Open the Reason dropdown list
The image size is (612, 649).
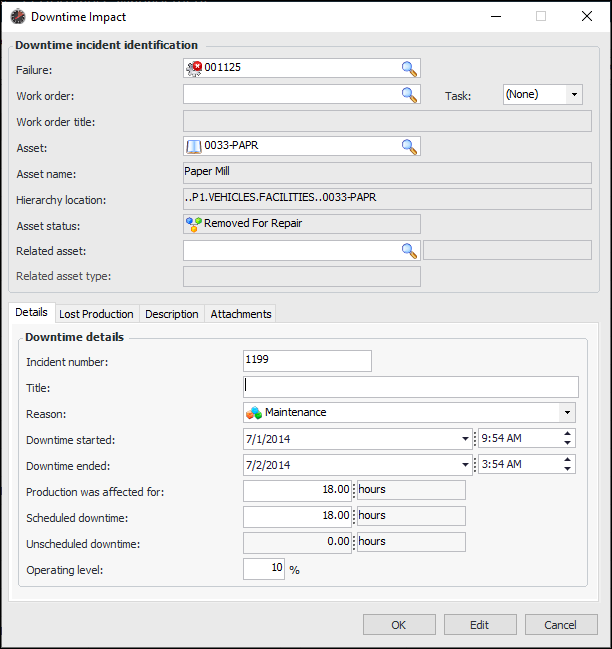coord(568,412)
